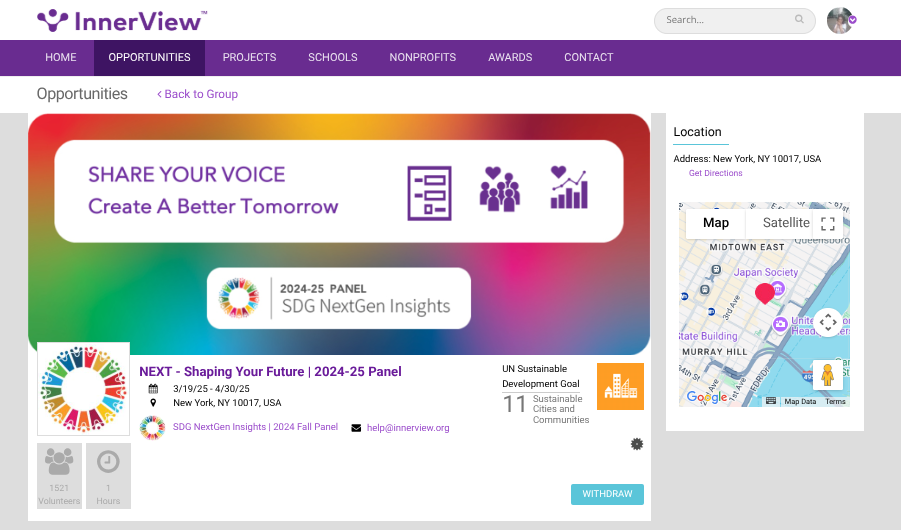Click the Japan Society map label
This screenshot has height=530, width=901.
765,272
